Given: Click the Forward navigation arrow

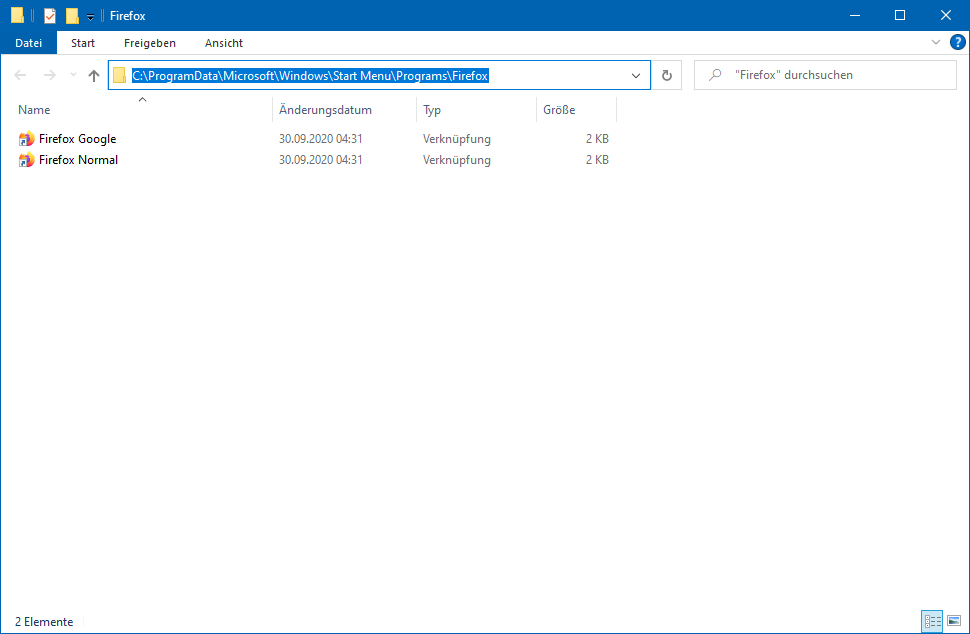Looking at the screenshot, I should [x=49, y=75].
